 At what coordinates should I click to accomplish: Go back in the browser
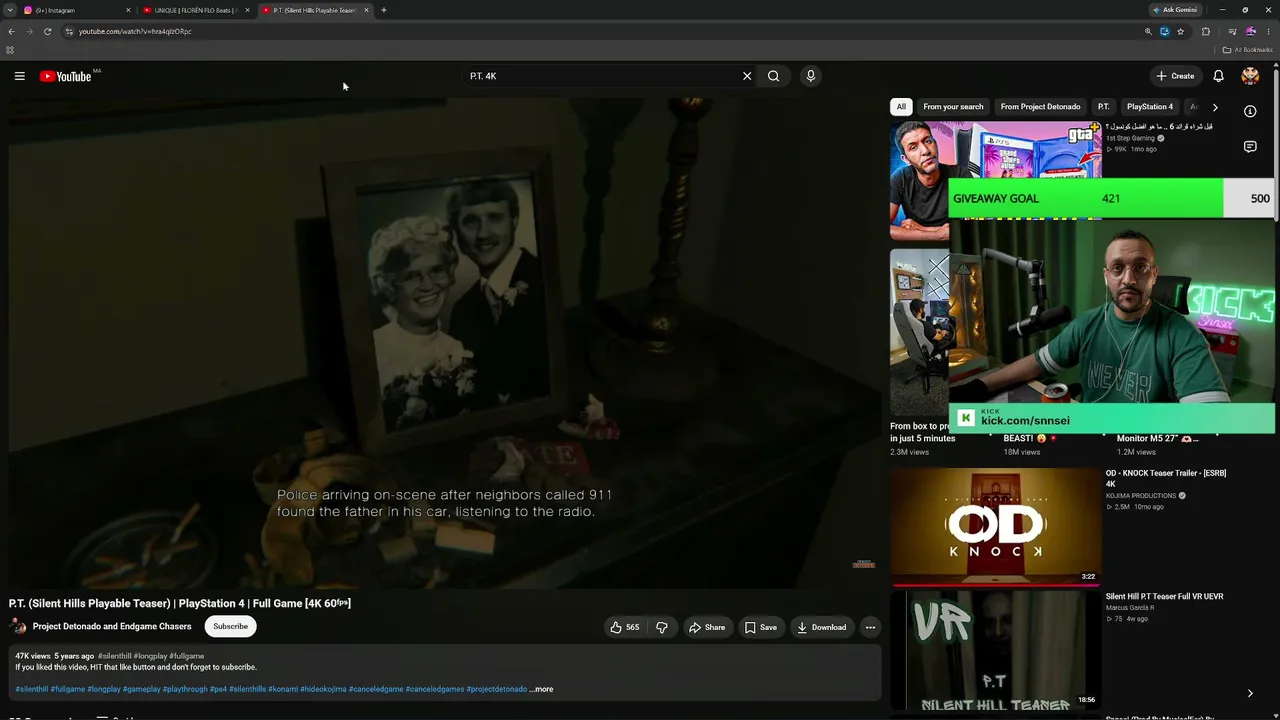click(x=11, y=31)
